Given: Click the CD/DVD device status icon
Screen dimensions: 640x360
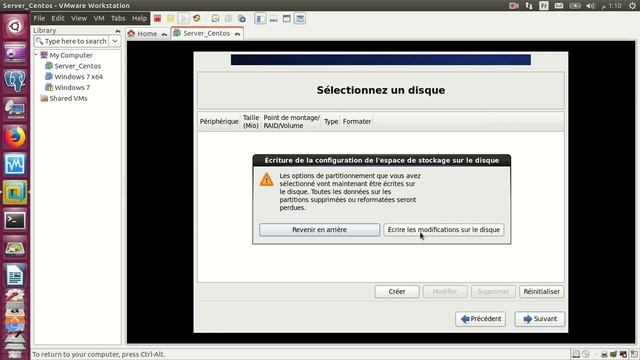Looking at the screenshot, I should click(586, 354).
